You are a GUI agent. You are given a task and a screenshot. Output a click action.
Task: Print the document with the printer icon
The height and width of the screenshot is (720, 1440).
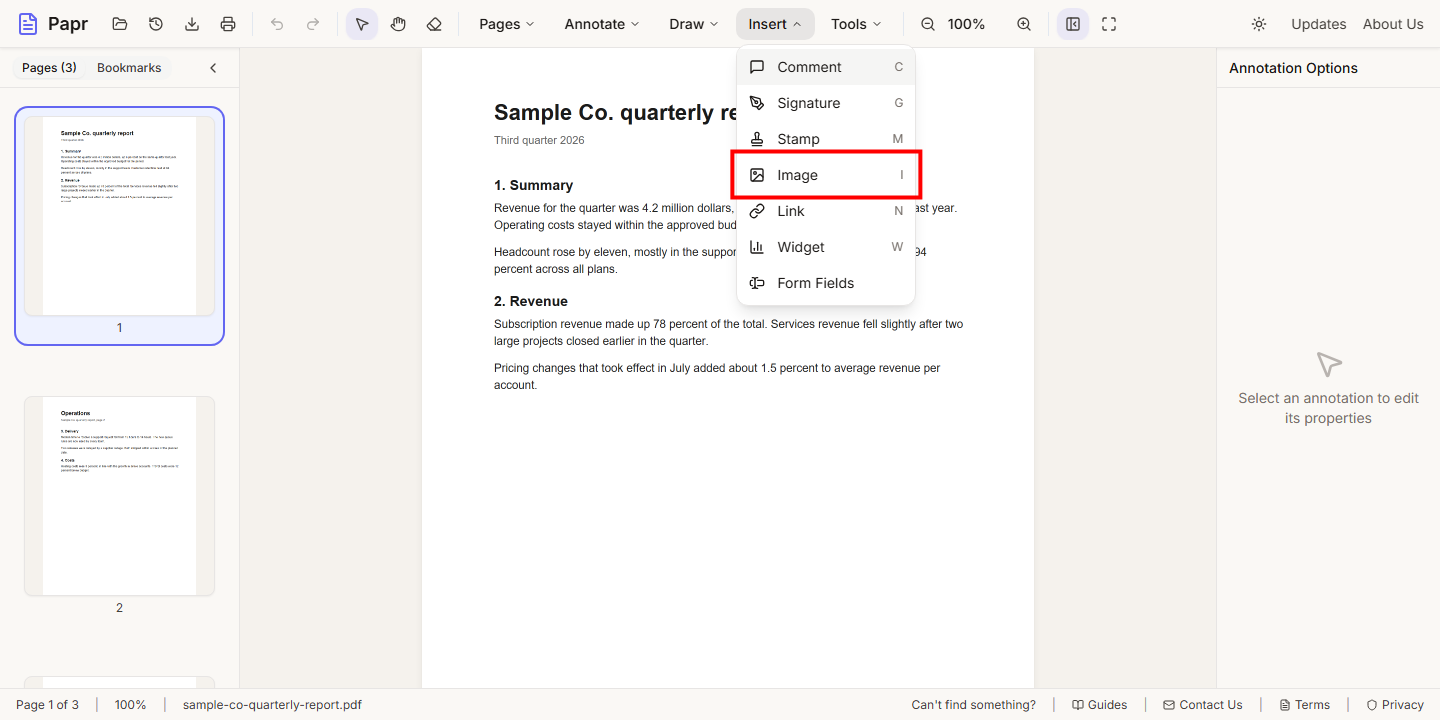click(228, 24)
